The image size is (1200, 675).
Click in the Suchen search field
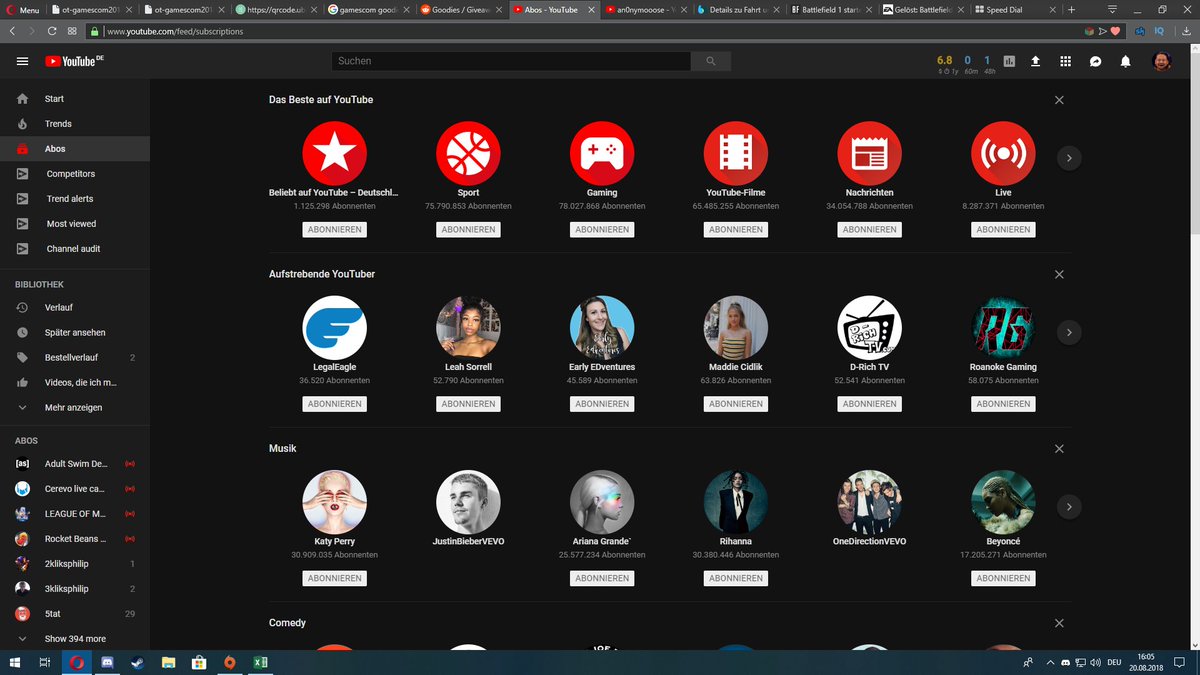click(x=510, y=61)
